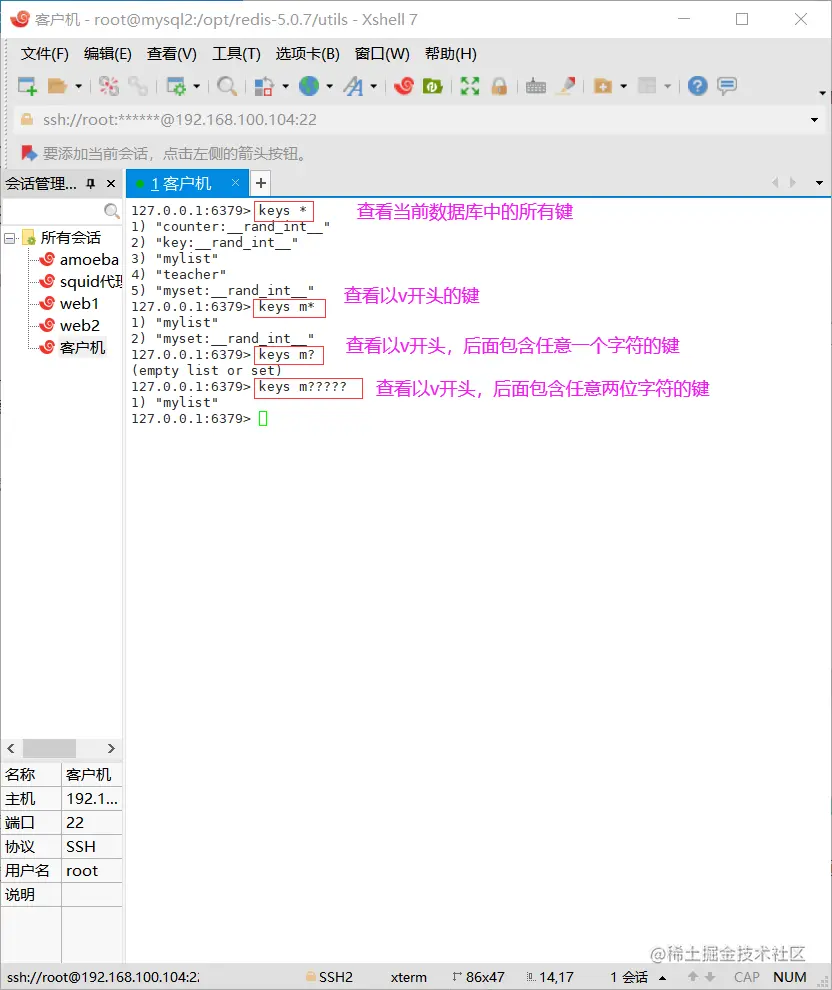Click the highlight pen toolbar icon
Image resolution: width=832 pixels, height=990 pixels.
click(566, 86)
